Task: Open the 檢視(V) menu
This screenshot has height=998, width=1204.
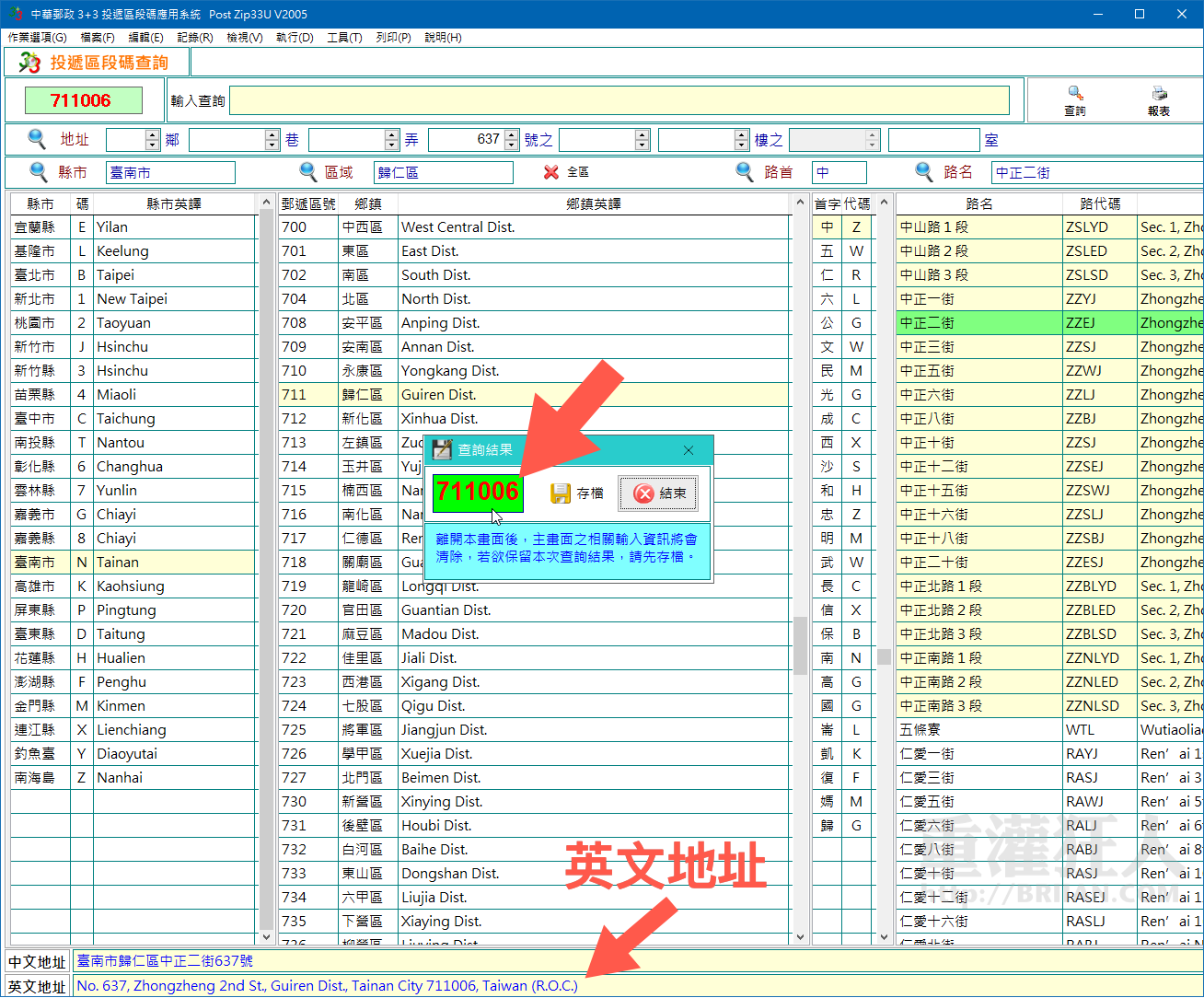Action: point(245,38)
